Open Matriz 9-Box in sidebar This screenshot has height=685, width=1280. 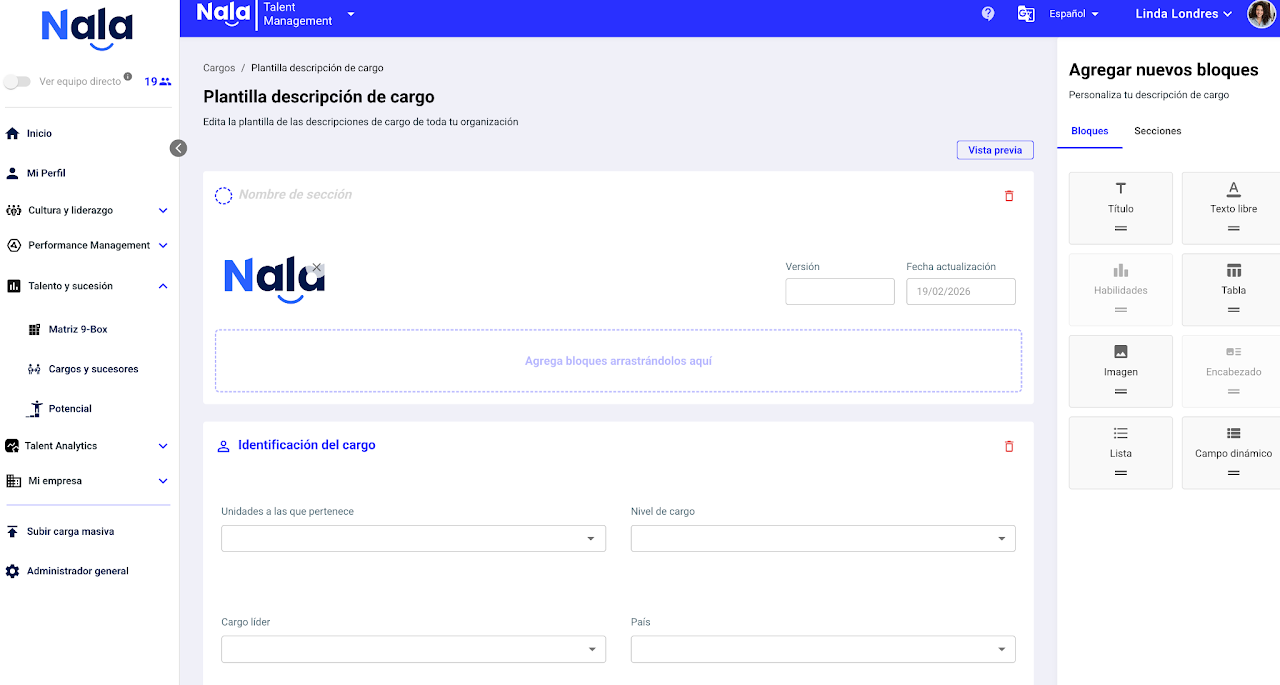click(77, 329)
